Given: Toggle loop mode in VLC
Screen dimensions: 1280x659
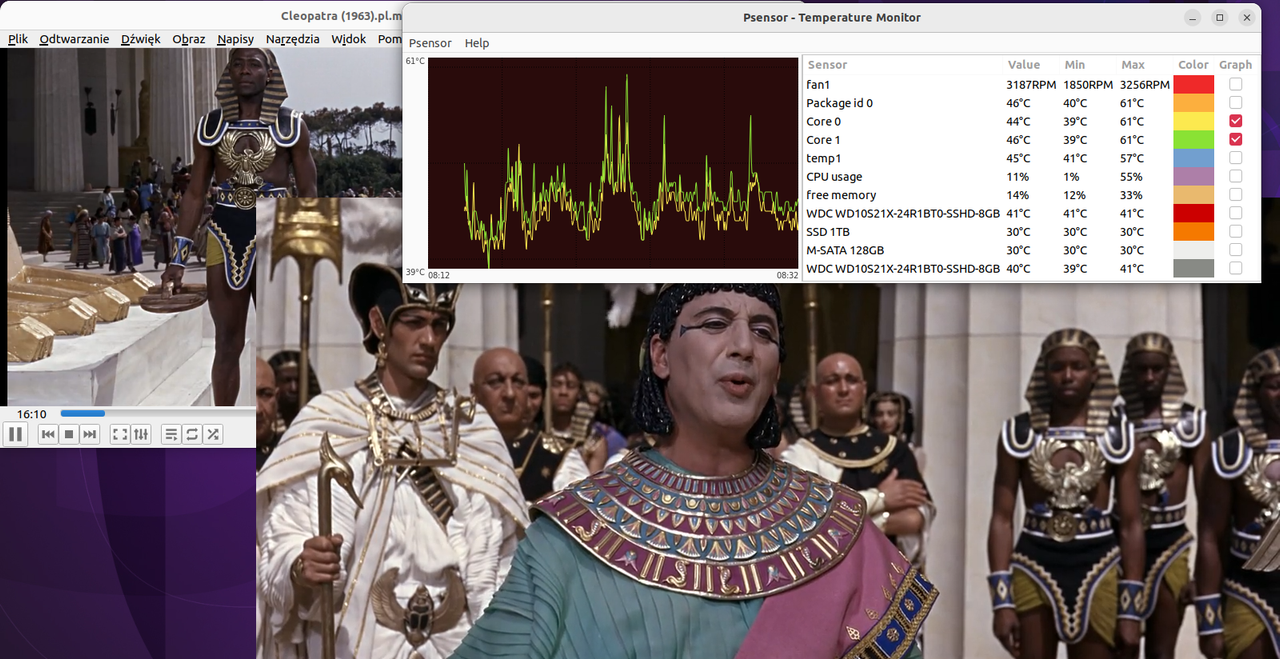Looking at the screenshot, I should 192,434.
